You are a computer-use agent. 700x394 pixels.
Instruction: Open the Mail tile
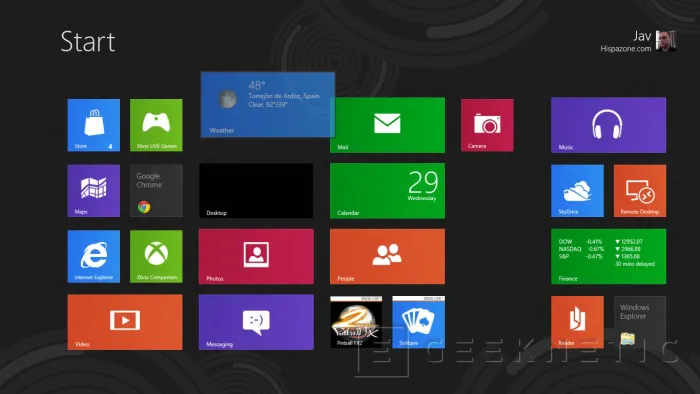388,125
